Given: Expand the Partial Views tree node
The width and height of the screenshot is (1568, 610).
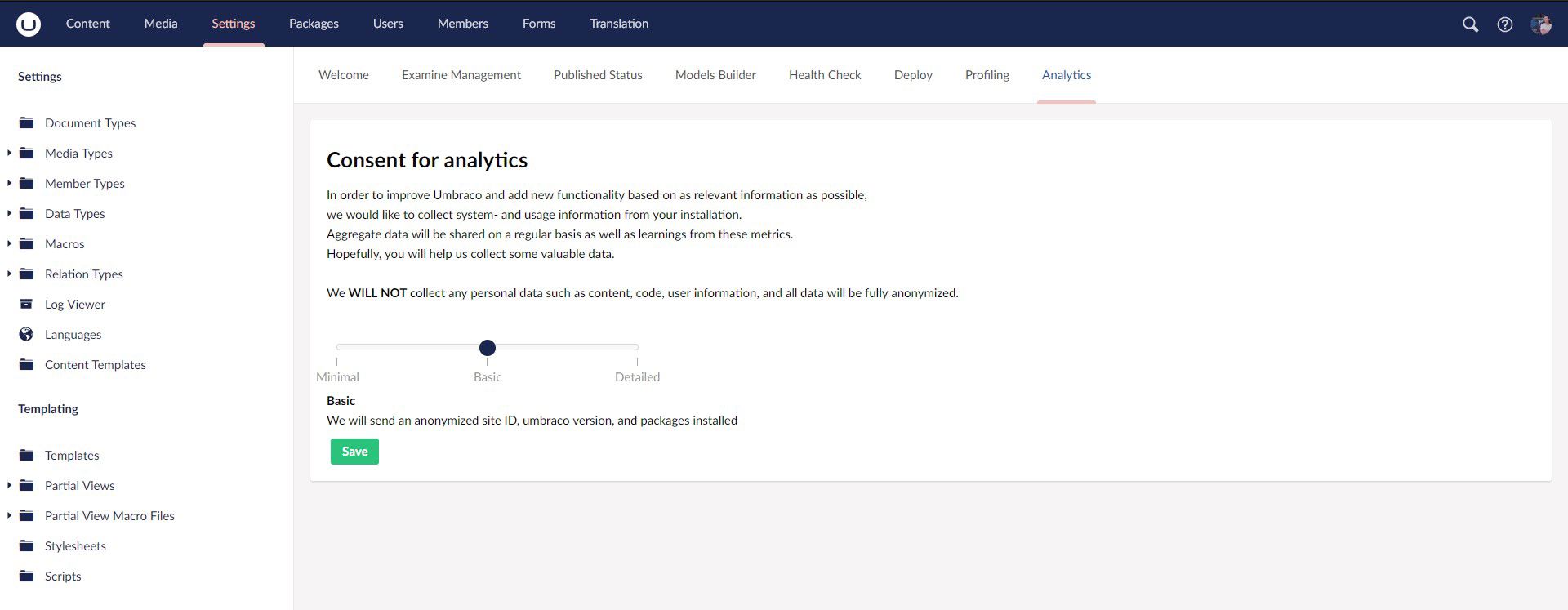Looking at the screenshot, I should point(9,485).
